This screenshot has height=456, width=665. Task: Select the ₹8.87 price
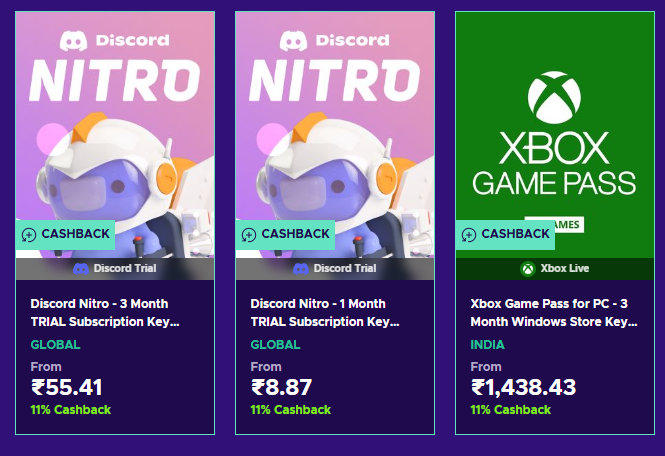[281, 387]
